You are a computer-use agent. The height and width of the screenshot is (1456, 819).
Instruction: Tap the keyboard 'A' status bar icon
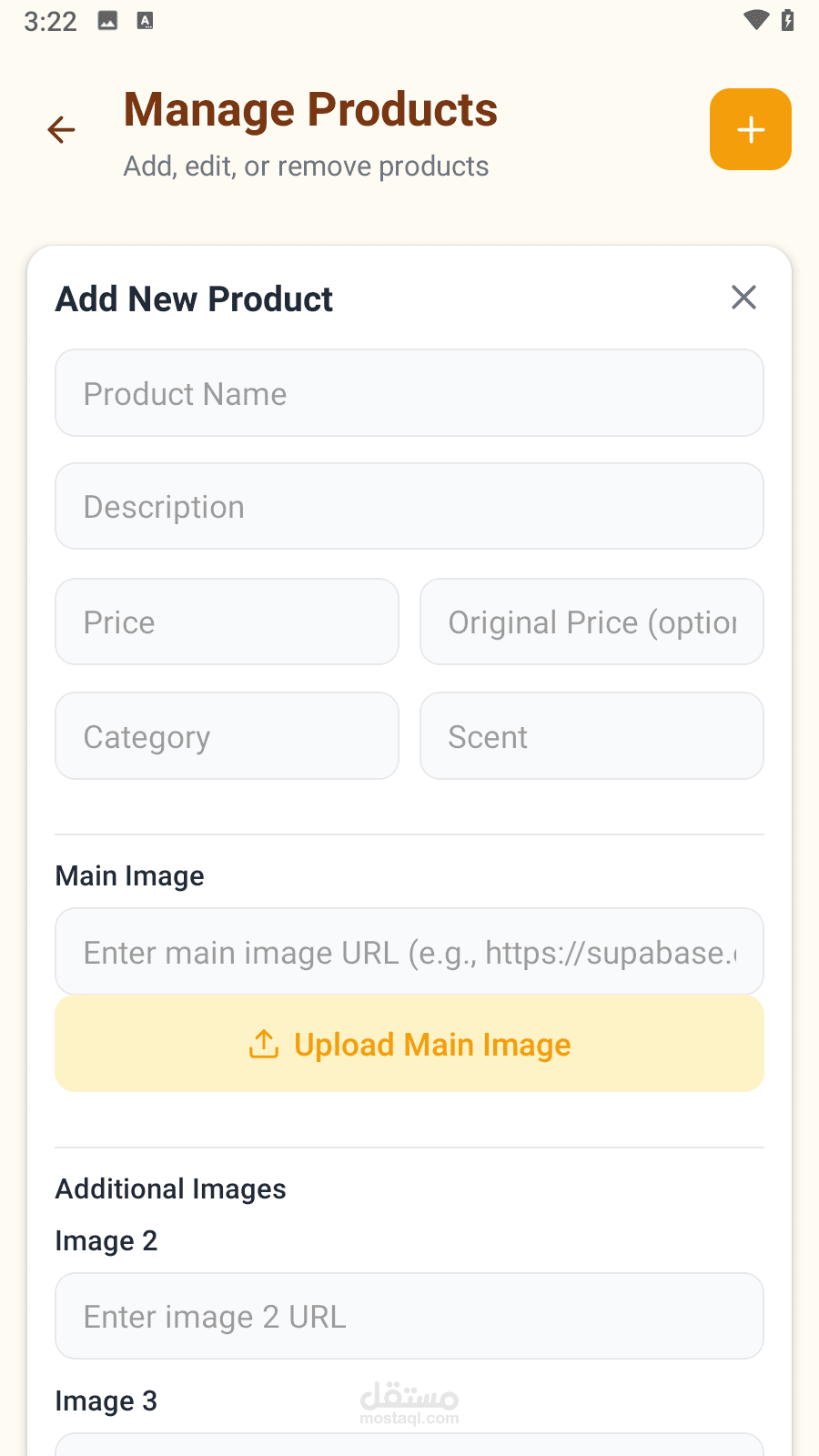click(x=145, y=21)
